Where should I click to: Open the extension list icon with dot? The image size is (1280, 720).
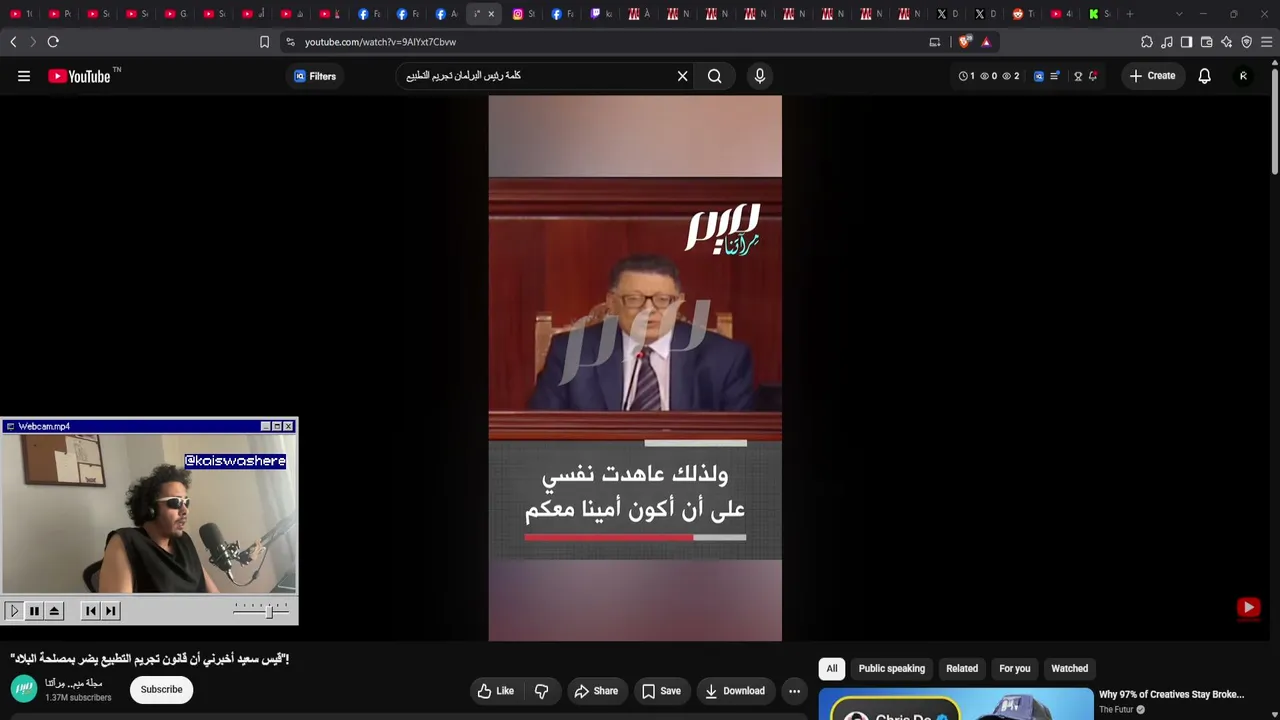[1054, 76]
